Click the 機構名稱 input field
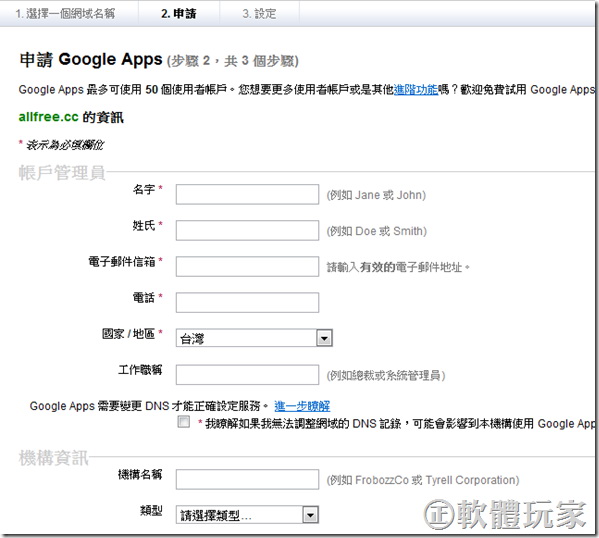 (247, 479)
